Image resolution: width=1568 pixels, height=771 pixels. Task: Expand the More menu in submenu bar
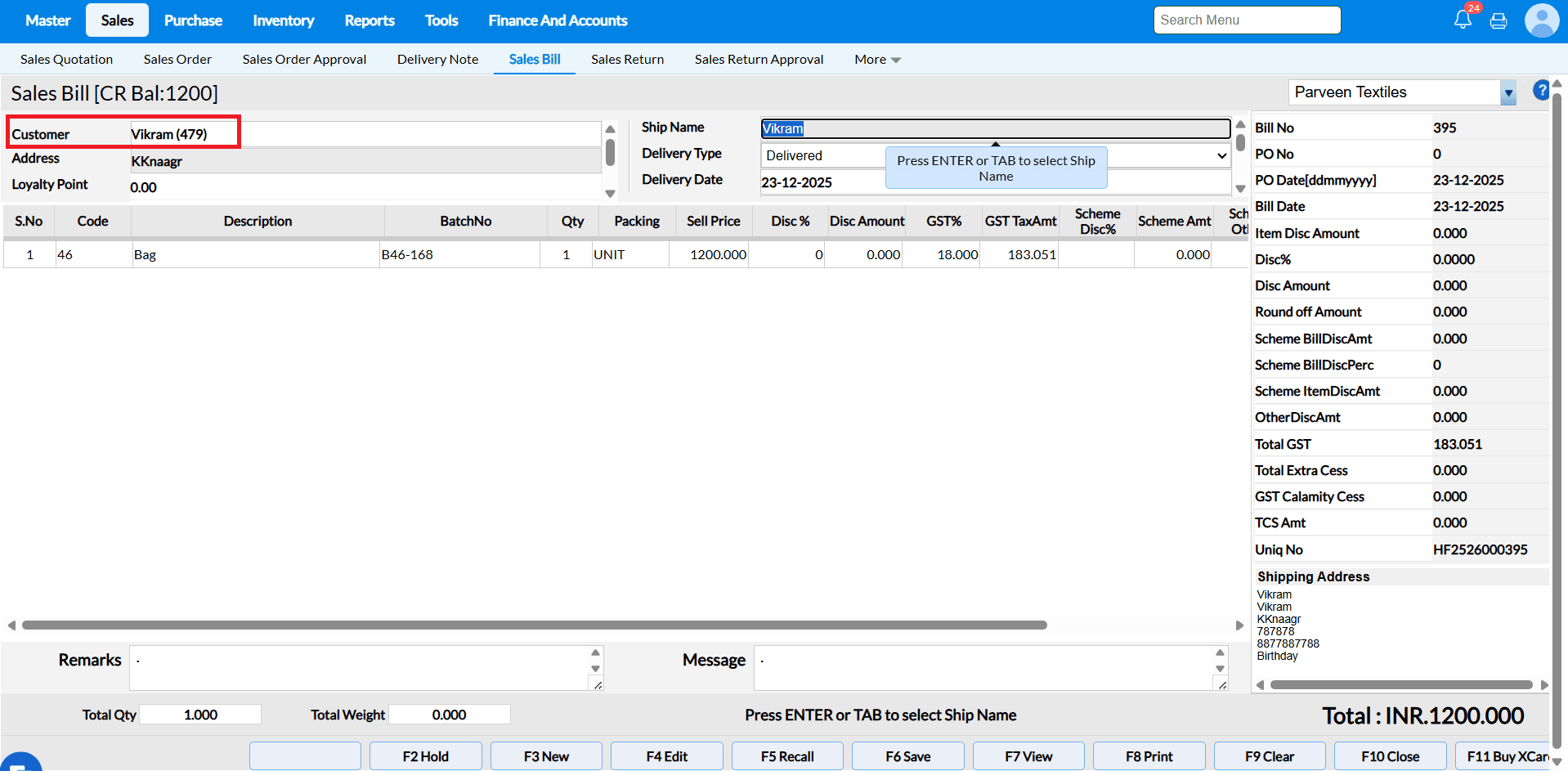(876, 60)
